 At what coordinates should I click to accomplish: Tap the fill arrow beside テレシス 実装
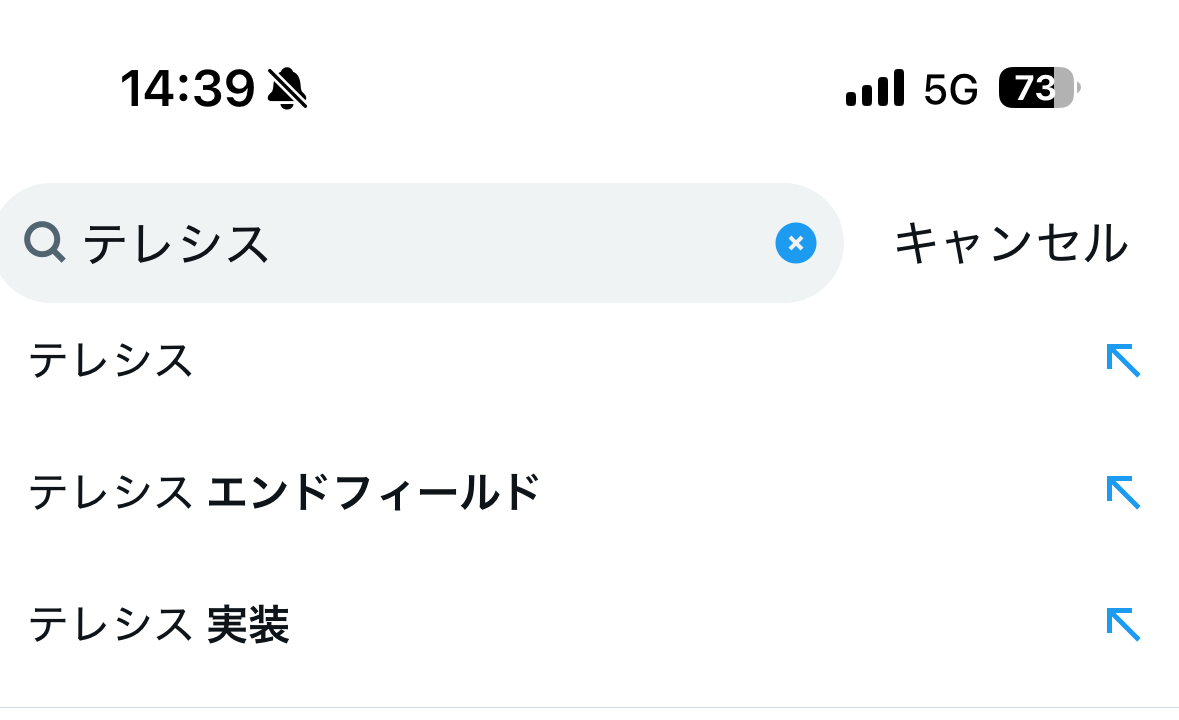pos(1123,624)
